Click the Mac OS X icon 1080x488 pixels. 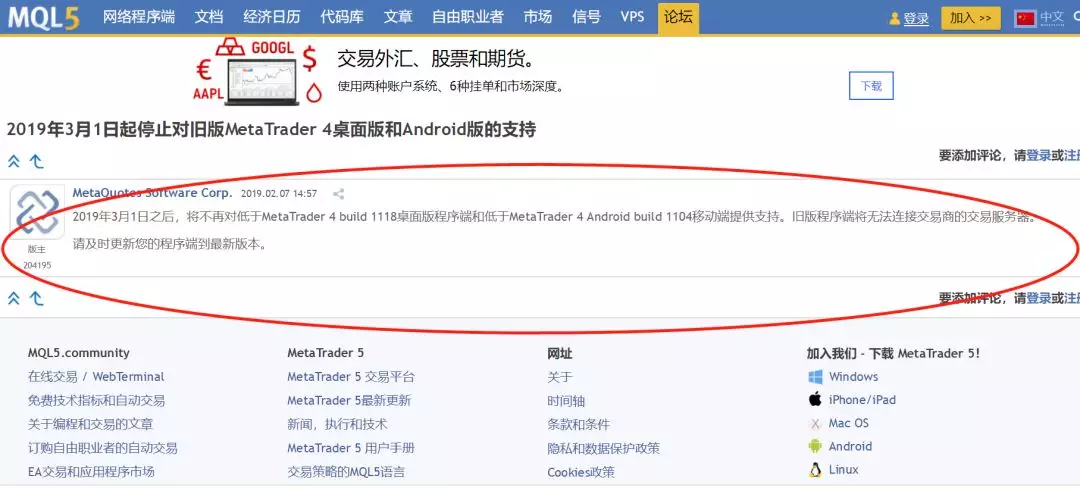(x=816, y=424)
